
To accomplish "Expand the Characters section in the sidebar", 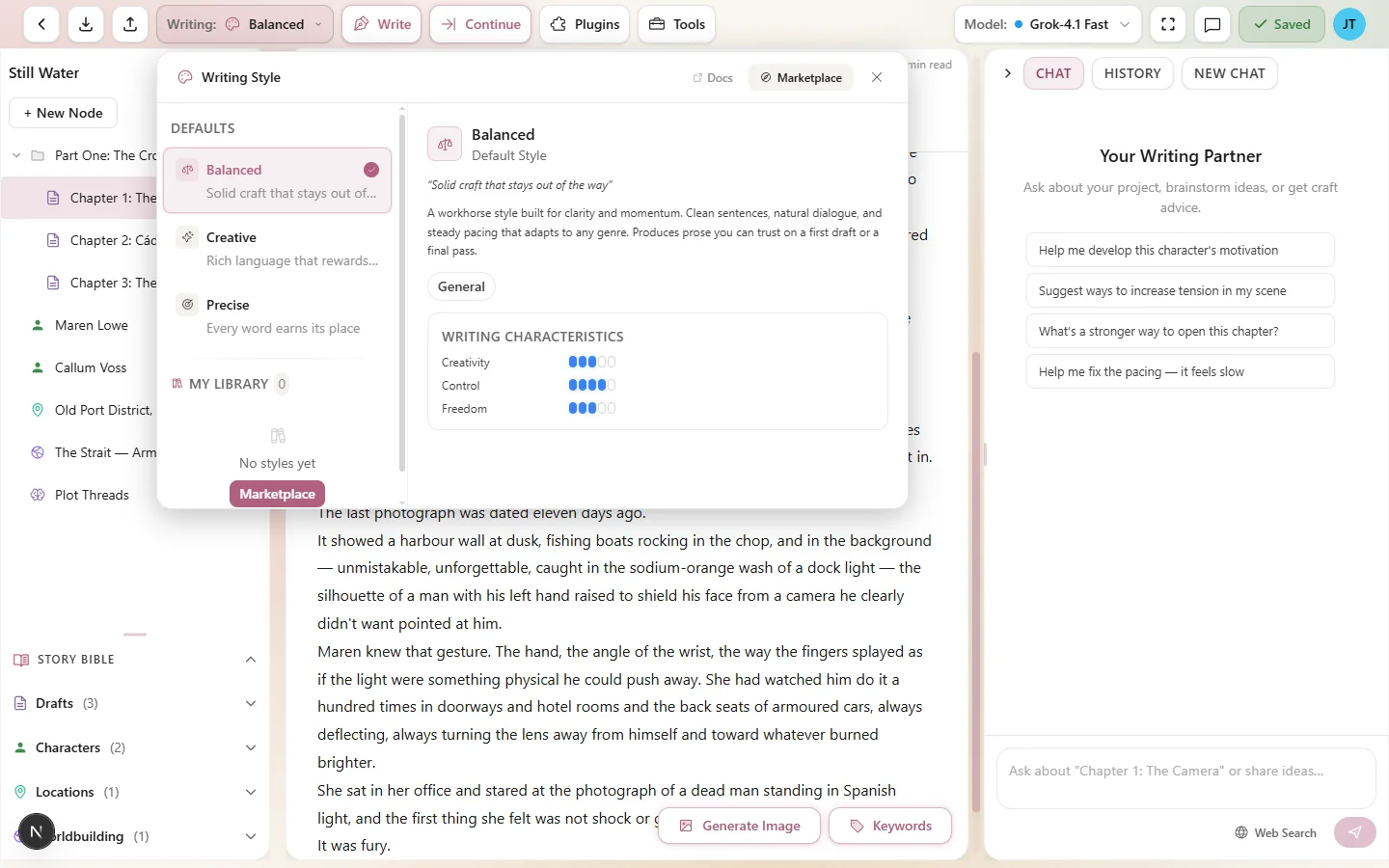I will coord(250,747).
